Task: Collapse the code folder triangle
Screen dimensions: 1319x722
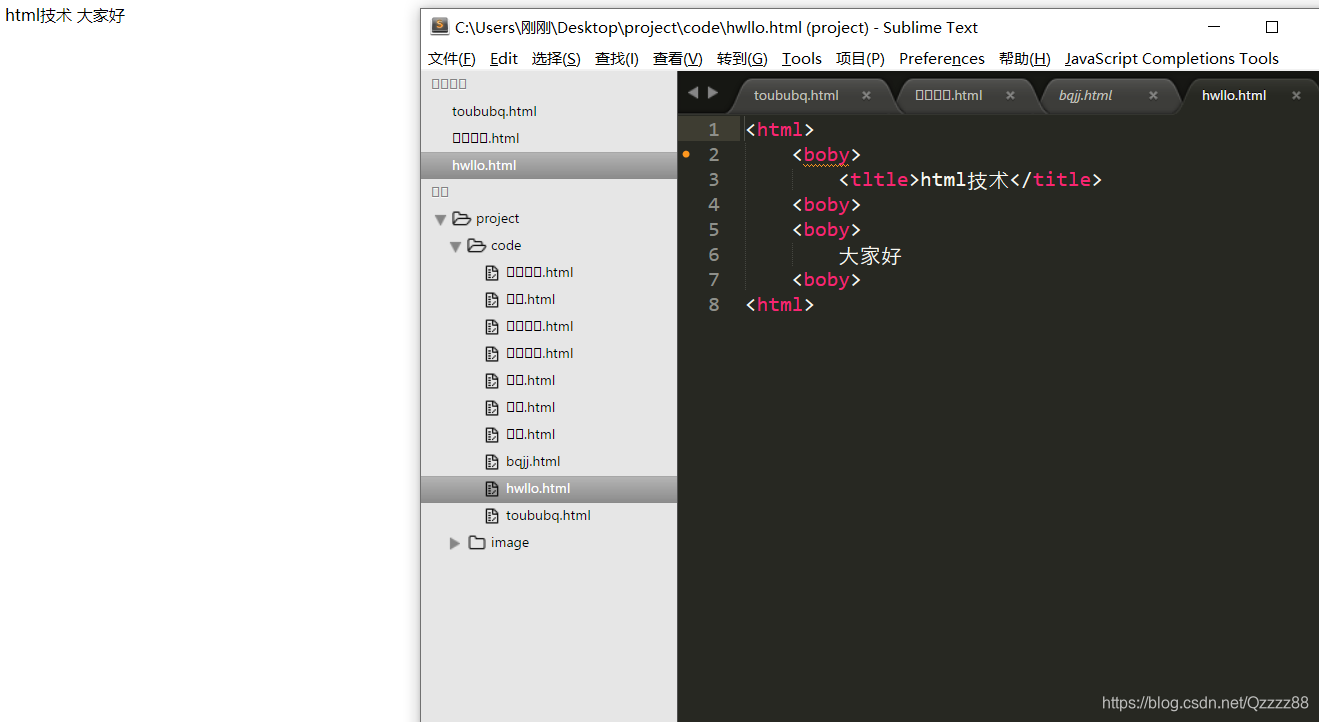Action: coord(455,246)
